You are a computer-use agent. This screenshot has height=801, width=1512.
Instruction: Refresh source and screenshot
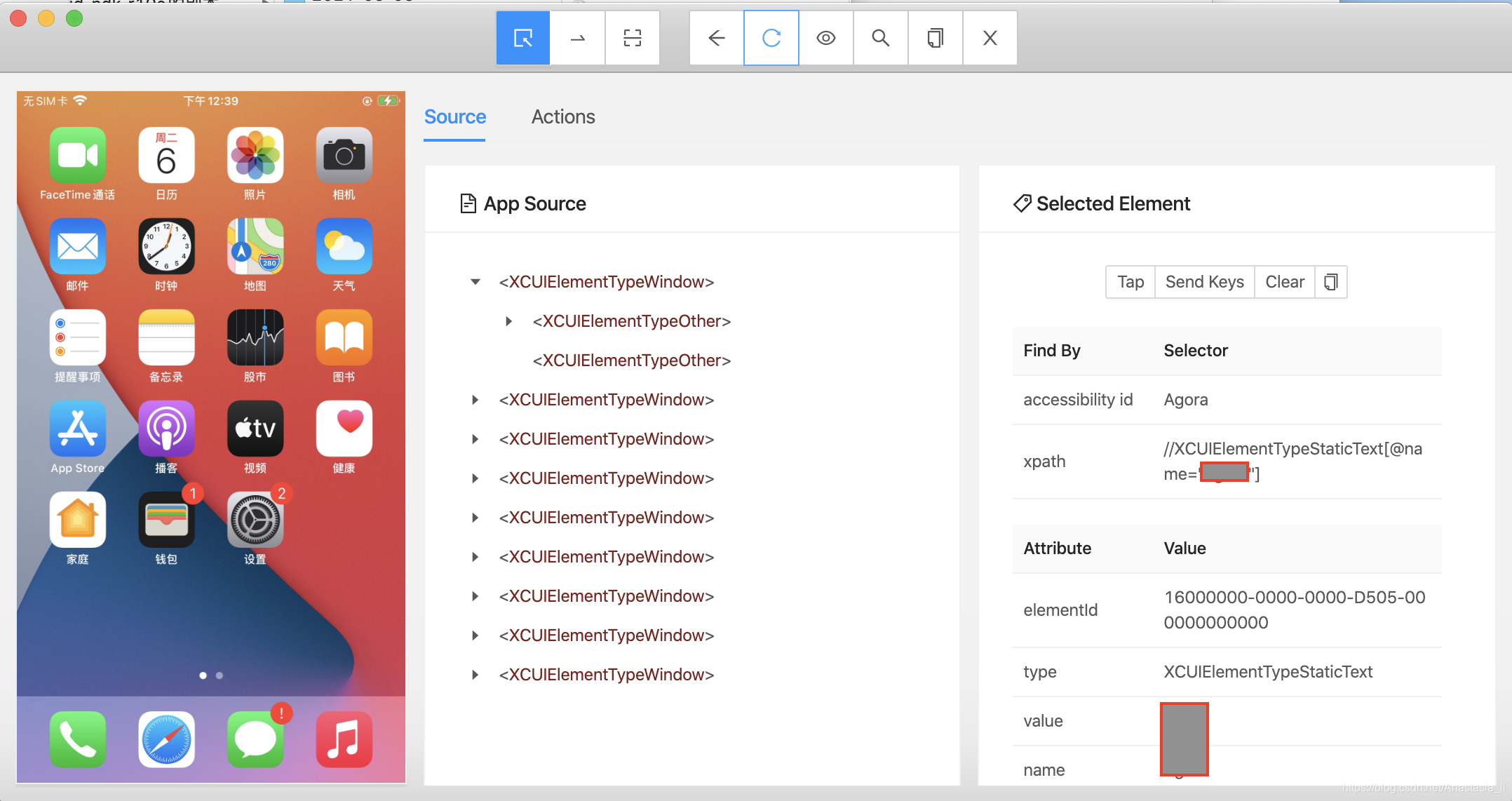pyautogui.click(x=771, y=38)
